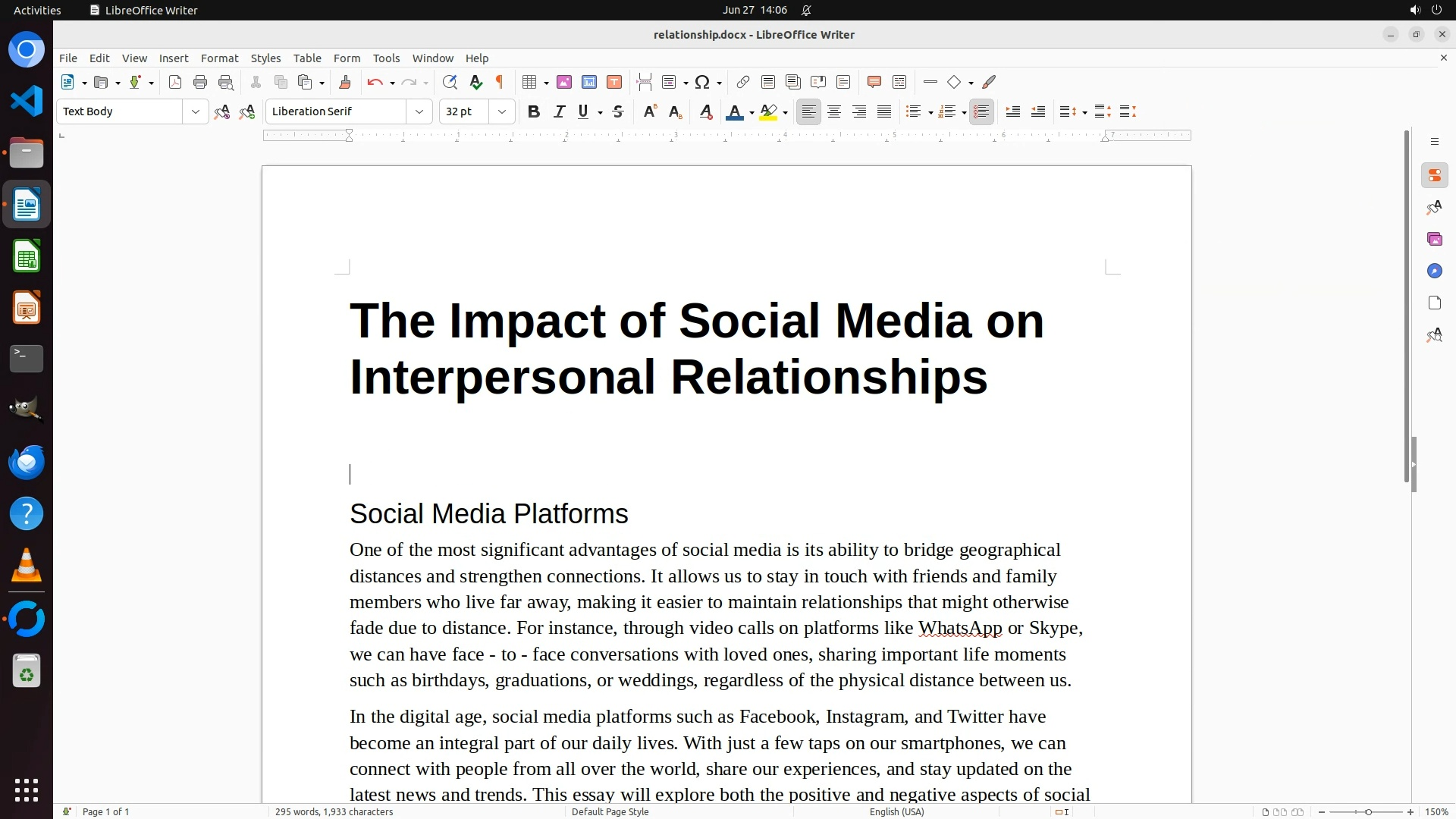Insert a table from the toolbar

tap(530, 83)
